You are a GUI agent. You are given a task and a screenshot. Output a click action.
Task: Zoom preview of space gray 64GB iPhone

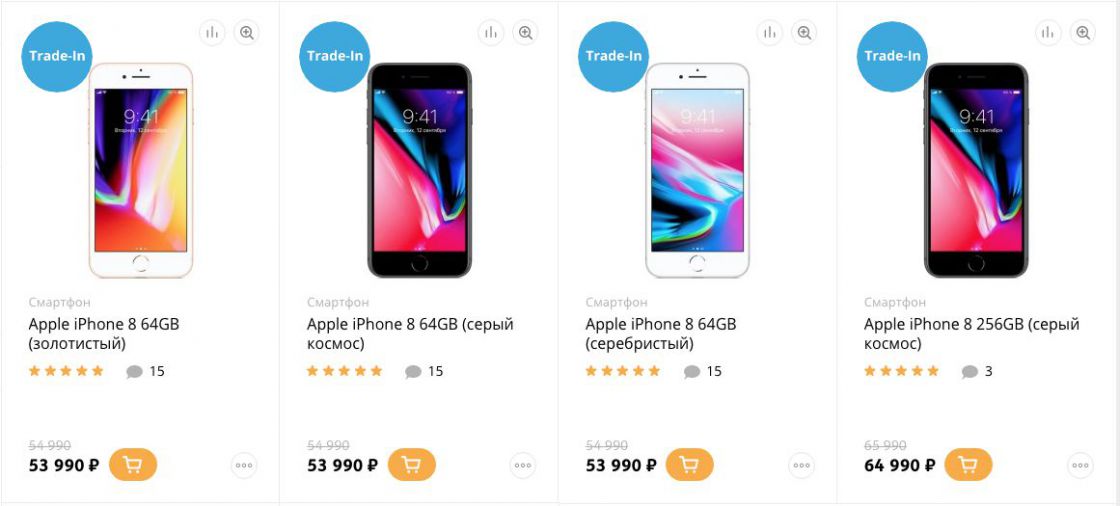[526, 33]
